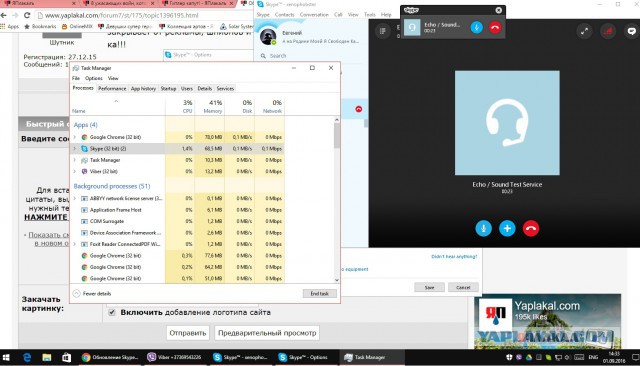Click the add participant plus button

(x=507, y=228)
